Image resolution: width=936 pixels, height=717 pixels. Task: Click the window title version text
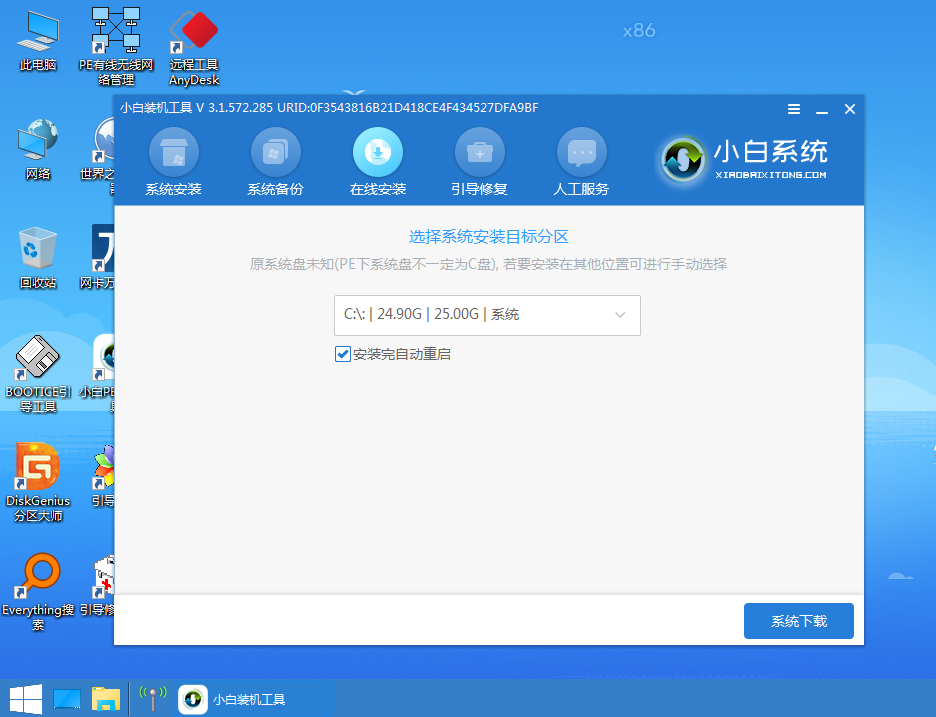click(329, 108)
